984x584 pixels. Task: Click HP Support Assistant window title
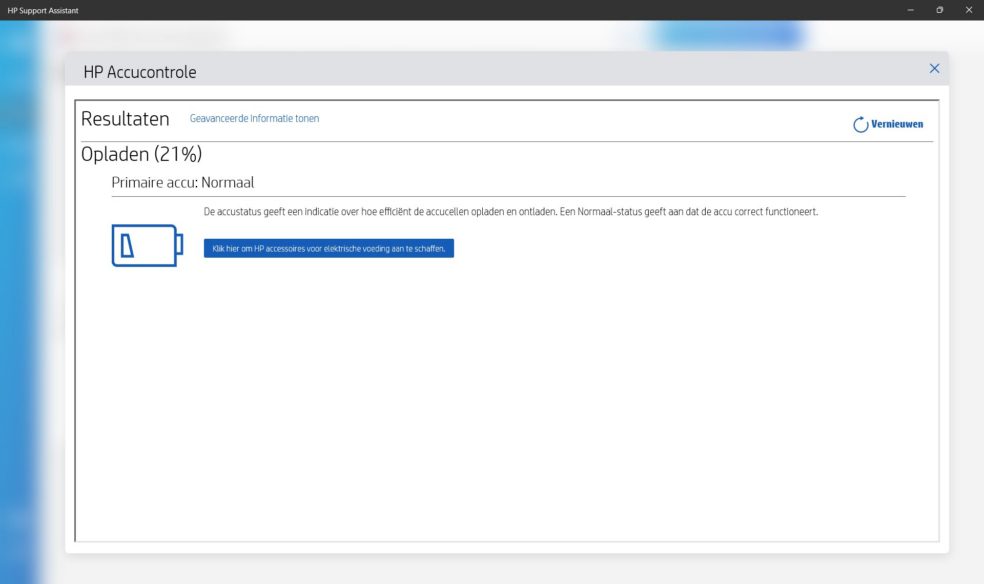43,11
